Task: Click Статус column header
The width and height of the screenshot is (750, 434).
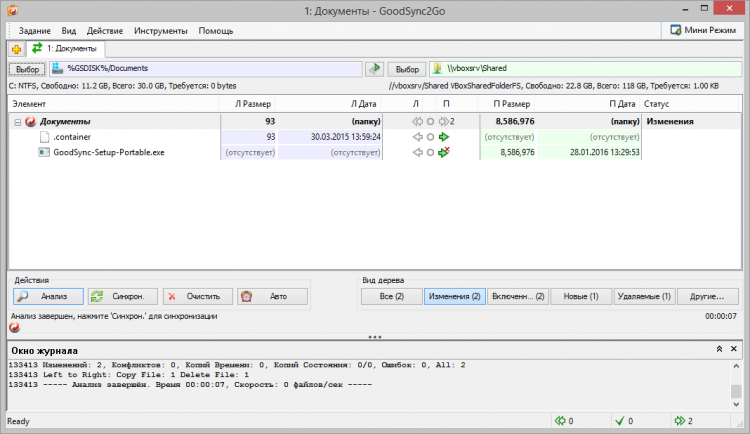Action: point(691,104)
